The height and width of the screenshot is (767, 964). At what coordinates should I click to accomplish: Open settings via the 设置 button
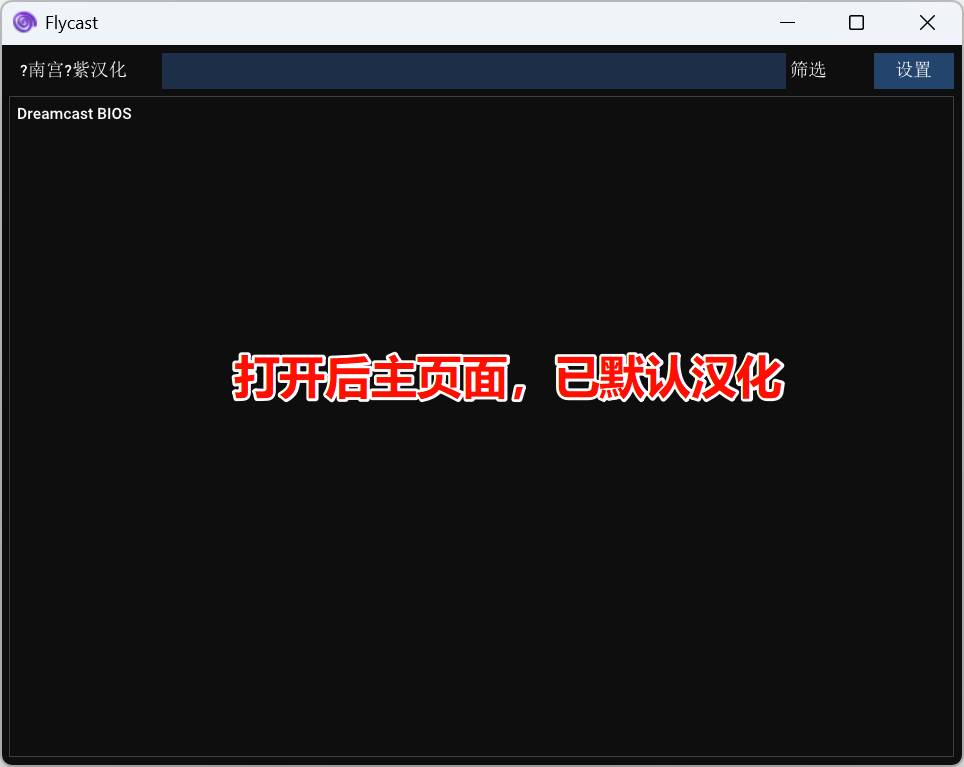(x=913, y=70)
